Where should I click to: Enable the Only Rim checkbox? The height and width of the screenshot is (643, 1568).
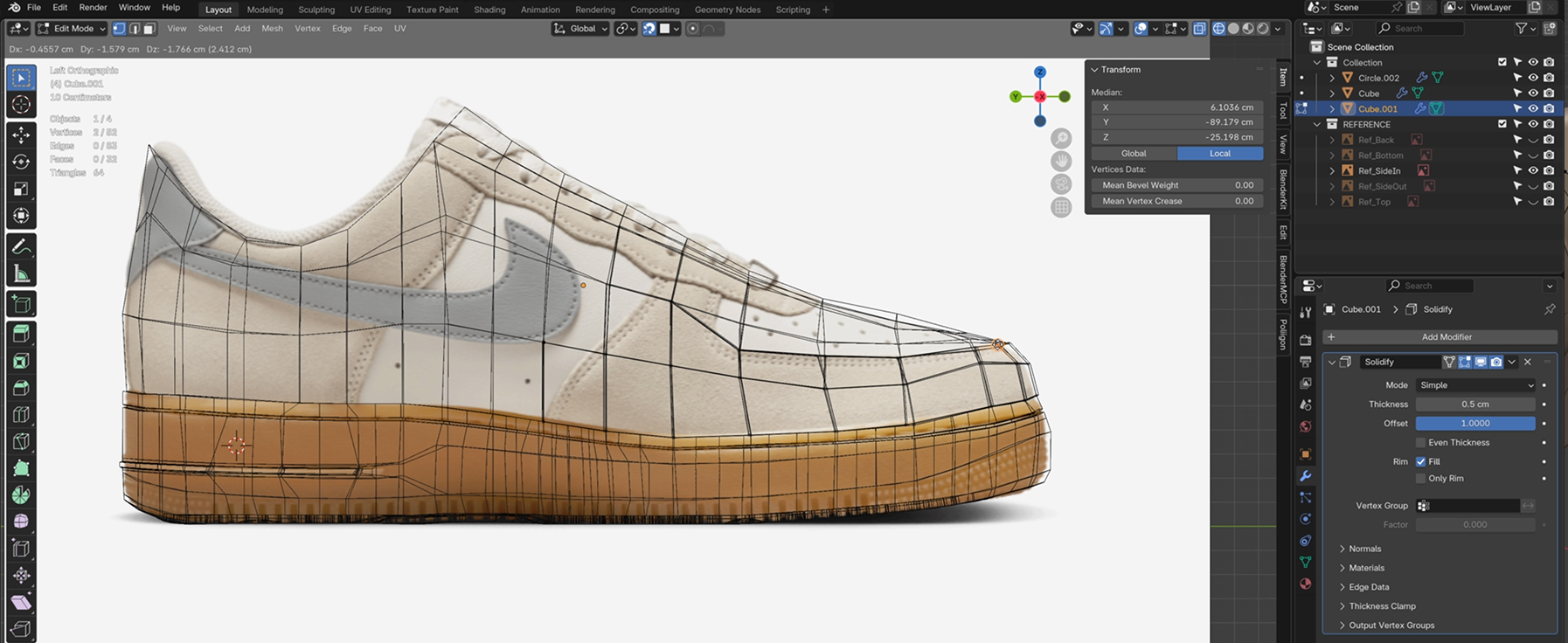(1420, 479)
